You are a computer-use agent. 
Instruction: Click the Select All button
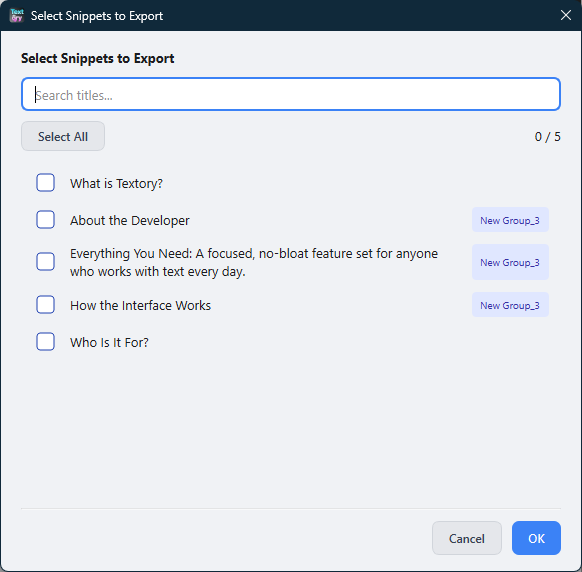point(63,136)
